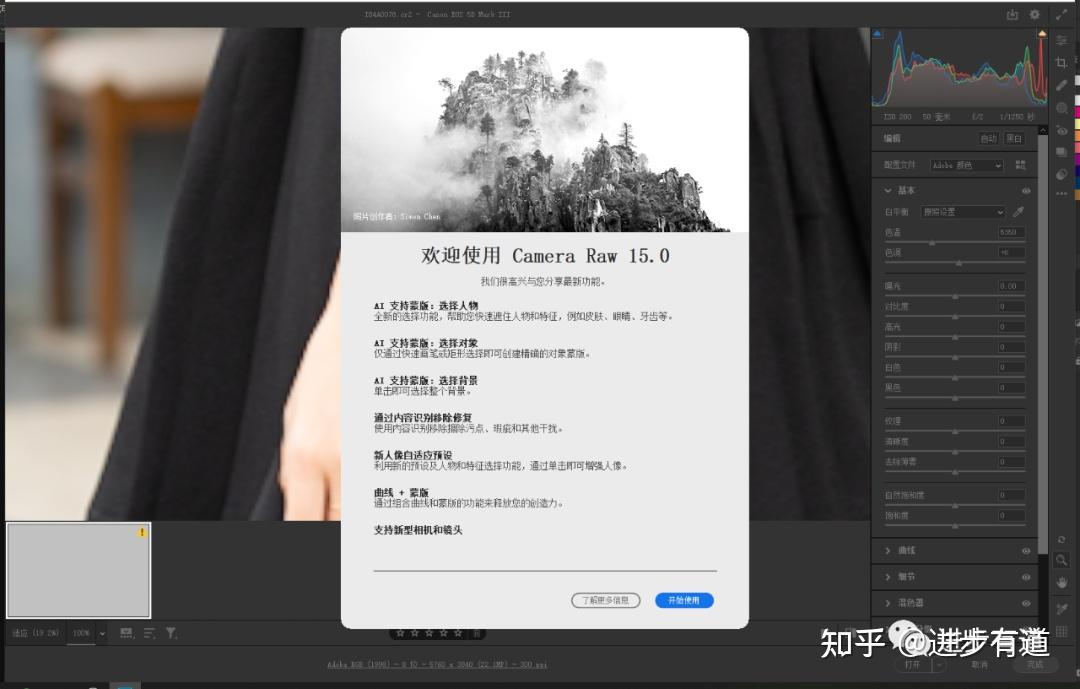Toggle the grid overlay icon
Viewport: 1080px width, 689px height.
1061,631
